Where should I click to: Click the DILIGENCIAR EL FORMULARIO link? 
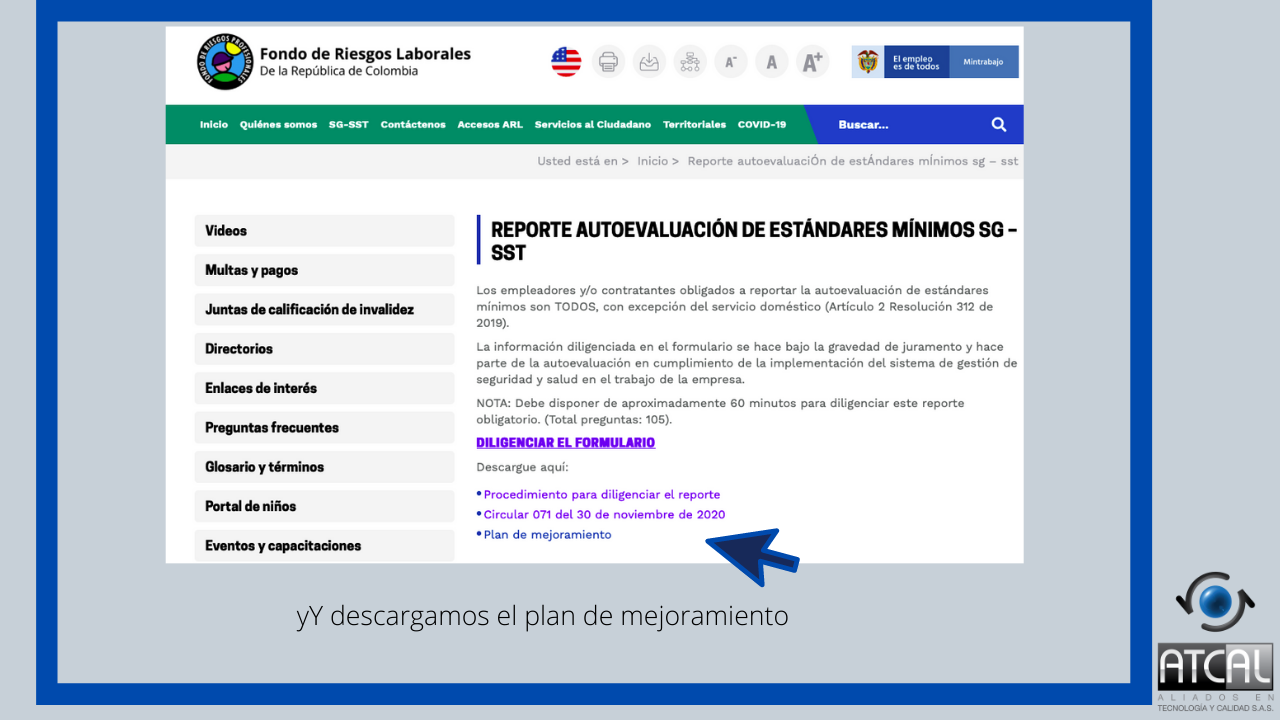565,442
